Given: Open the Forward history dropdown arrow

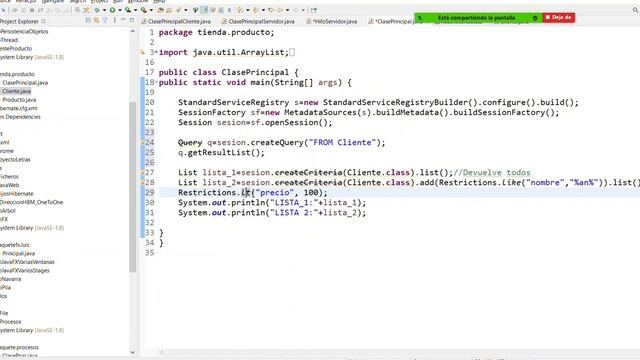Looking at the screenshot, I should pyautogui.click(x=303, y=10).
